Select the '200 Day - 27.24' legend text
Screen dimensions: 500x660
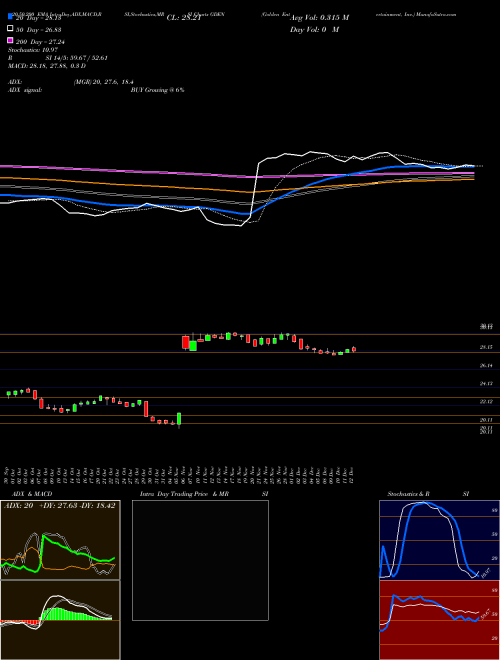pyautogui.click(x=40, y=41)
